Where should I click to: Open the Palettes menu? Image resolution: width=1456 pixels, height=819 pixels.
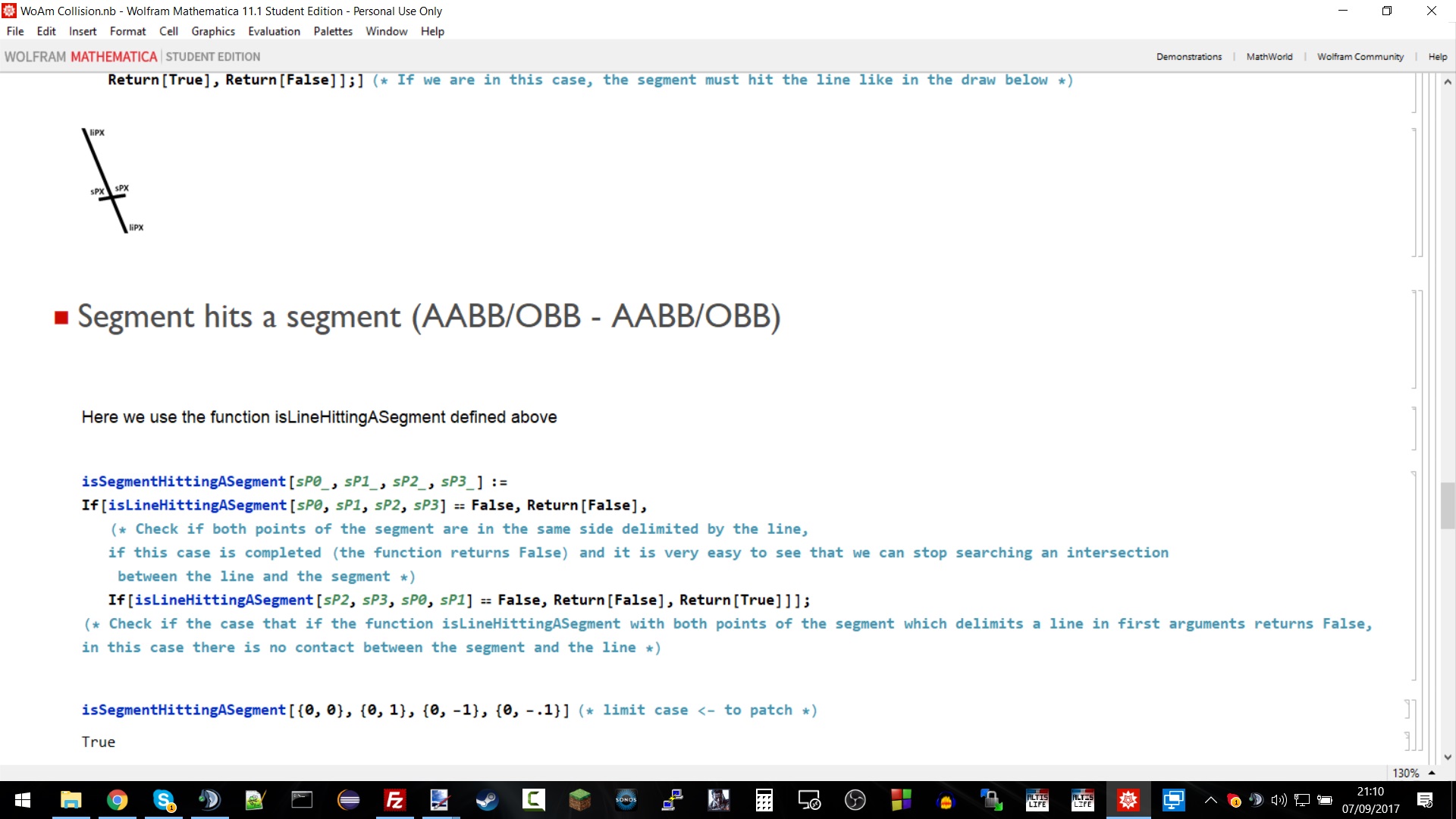[x=333, y=31]
